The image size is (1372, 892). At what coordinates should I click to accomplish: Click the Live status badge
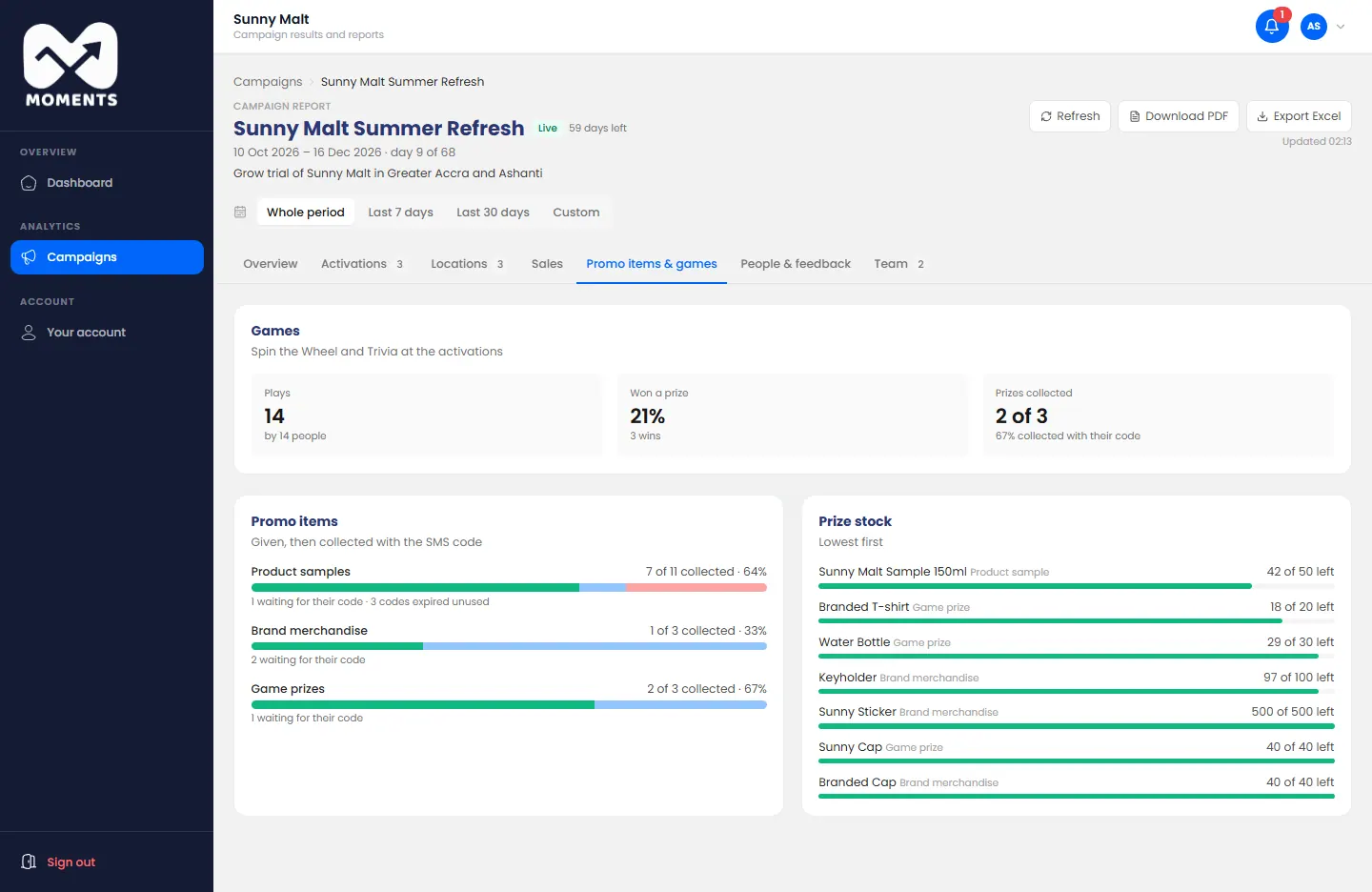pyautogui.click(x=548, y=128)
